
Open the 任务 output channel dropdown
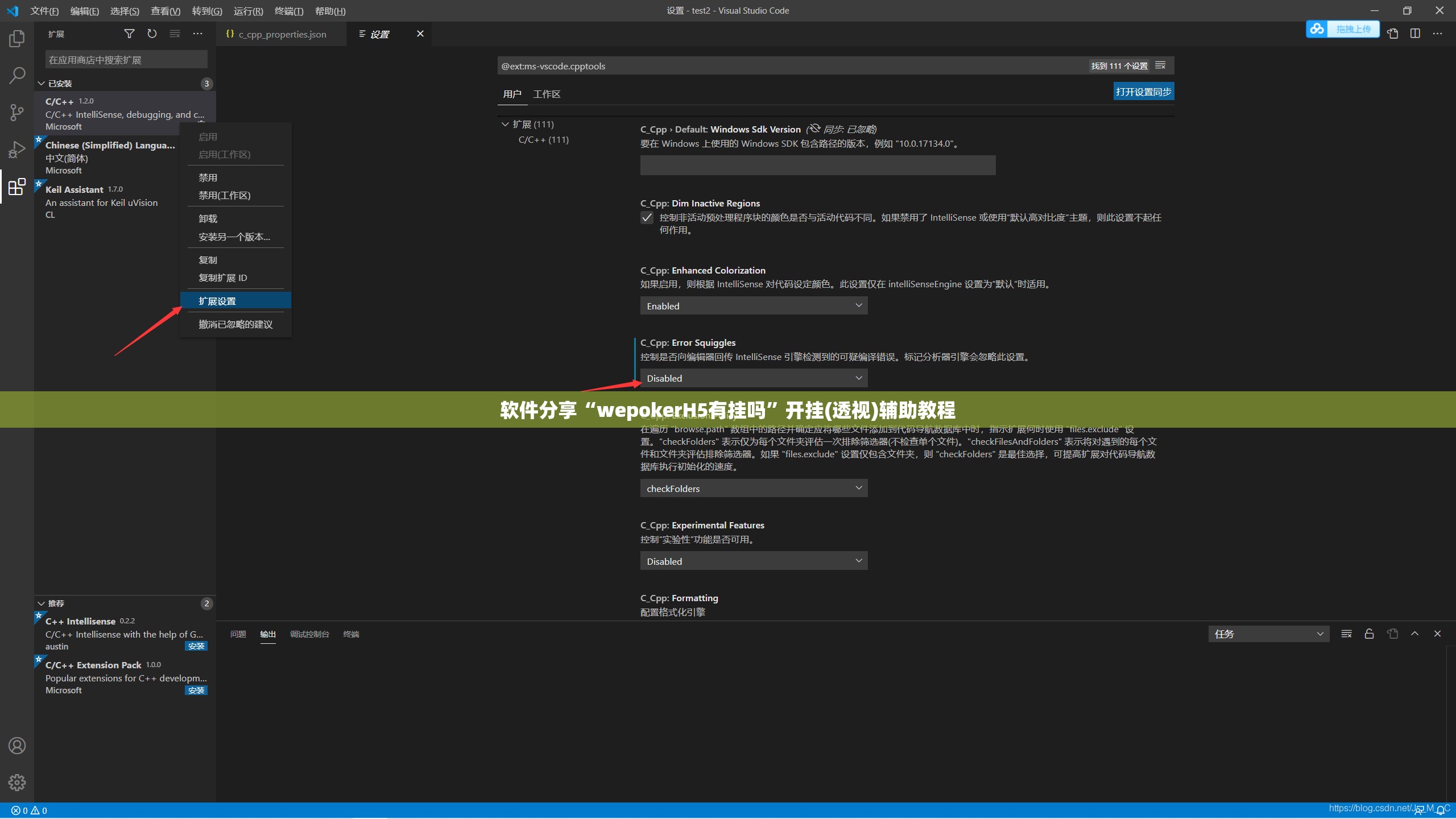[1268, 634]
